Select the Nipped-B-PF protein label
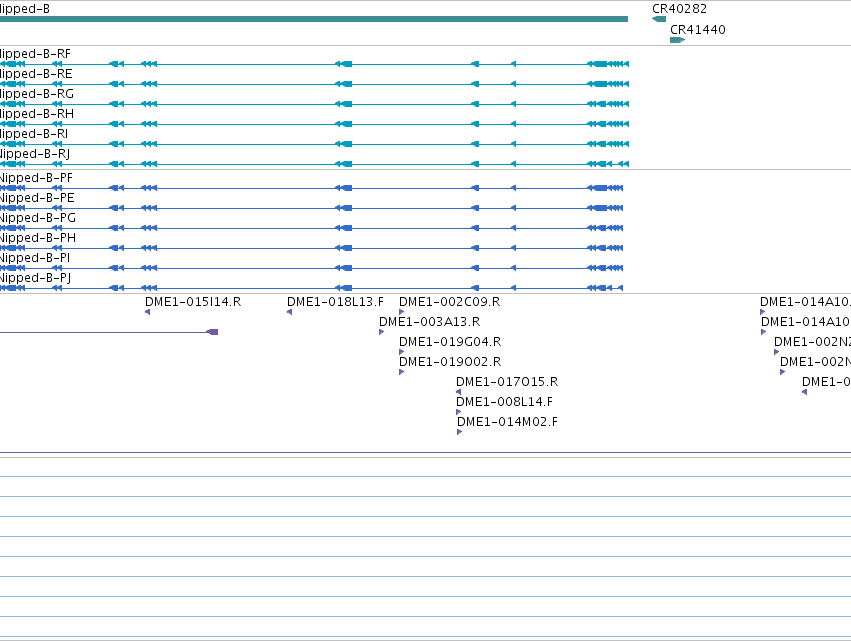This screenshot has height=641, width=851. click(x=36, y=178)
